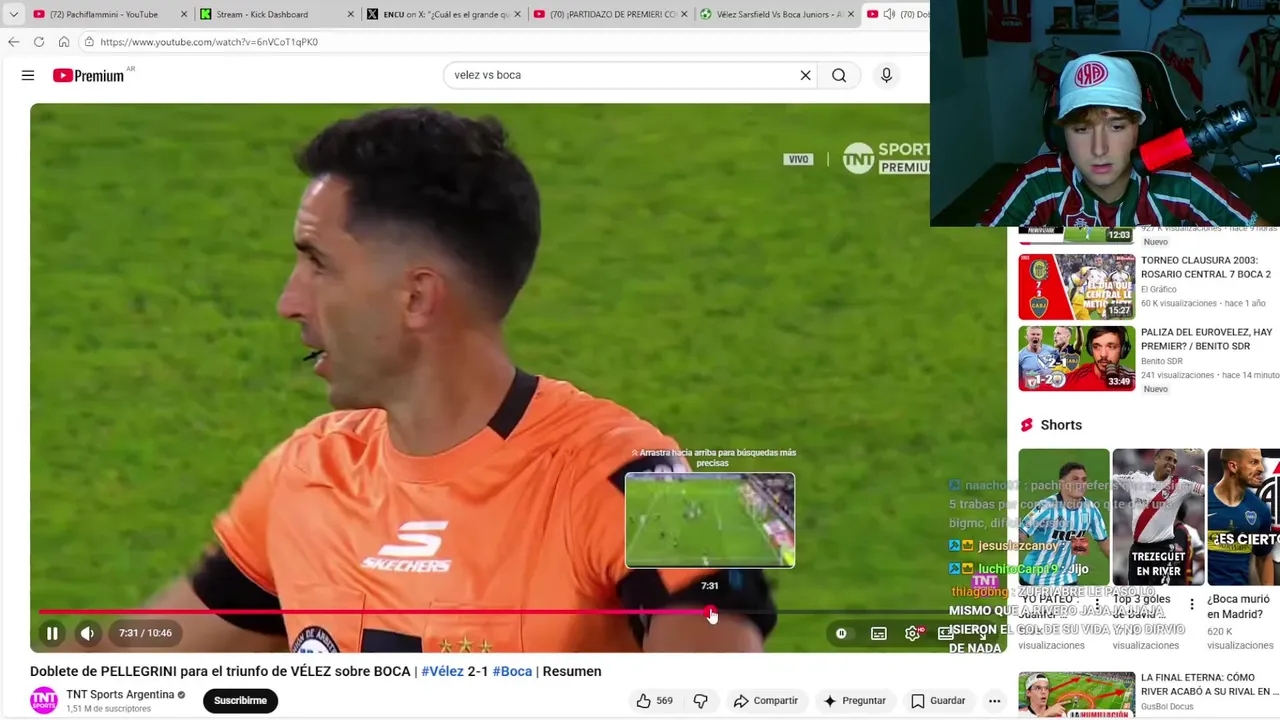
Task: Open TNT Sports Argentina channel avatar
Action: pyautogui.click(x=43, y=700)
